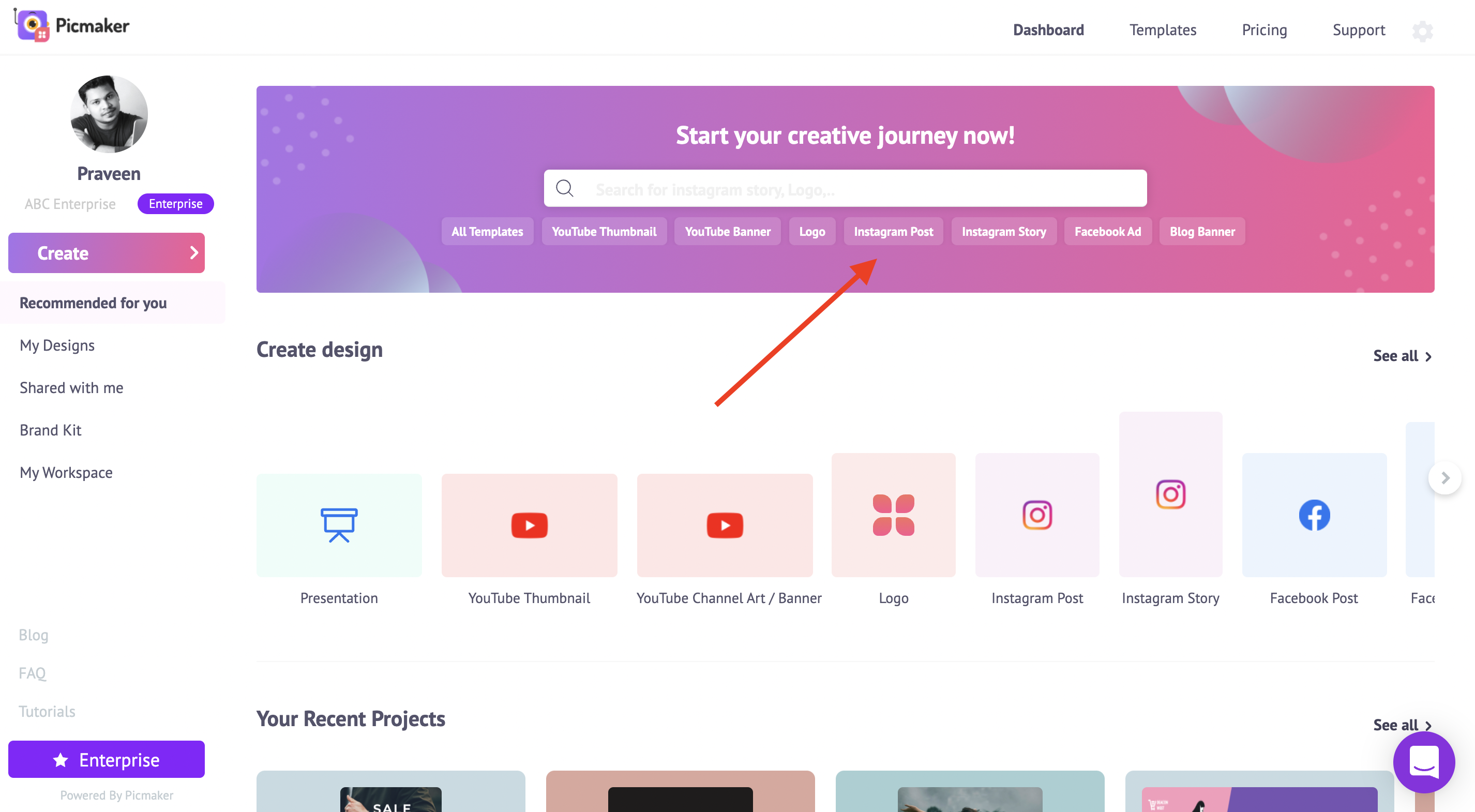Open Shared with me in sidebar
The width and height of the screenshot is (1475, 812).
click(x=71, y=387)
